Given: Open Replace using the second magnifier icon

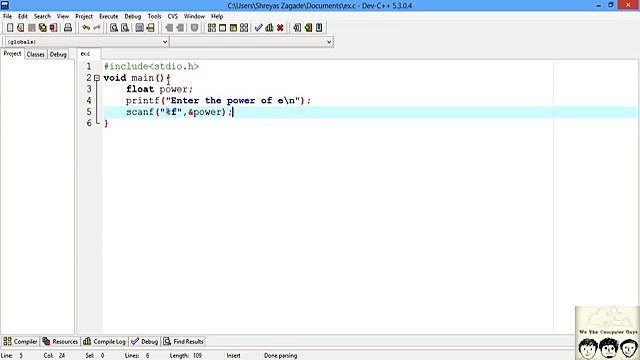Looking at the screenshot, I should pos(125,28).
